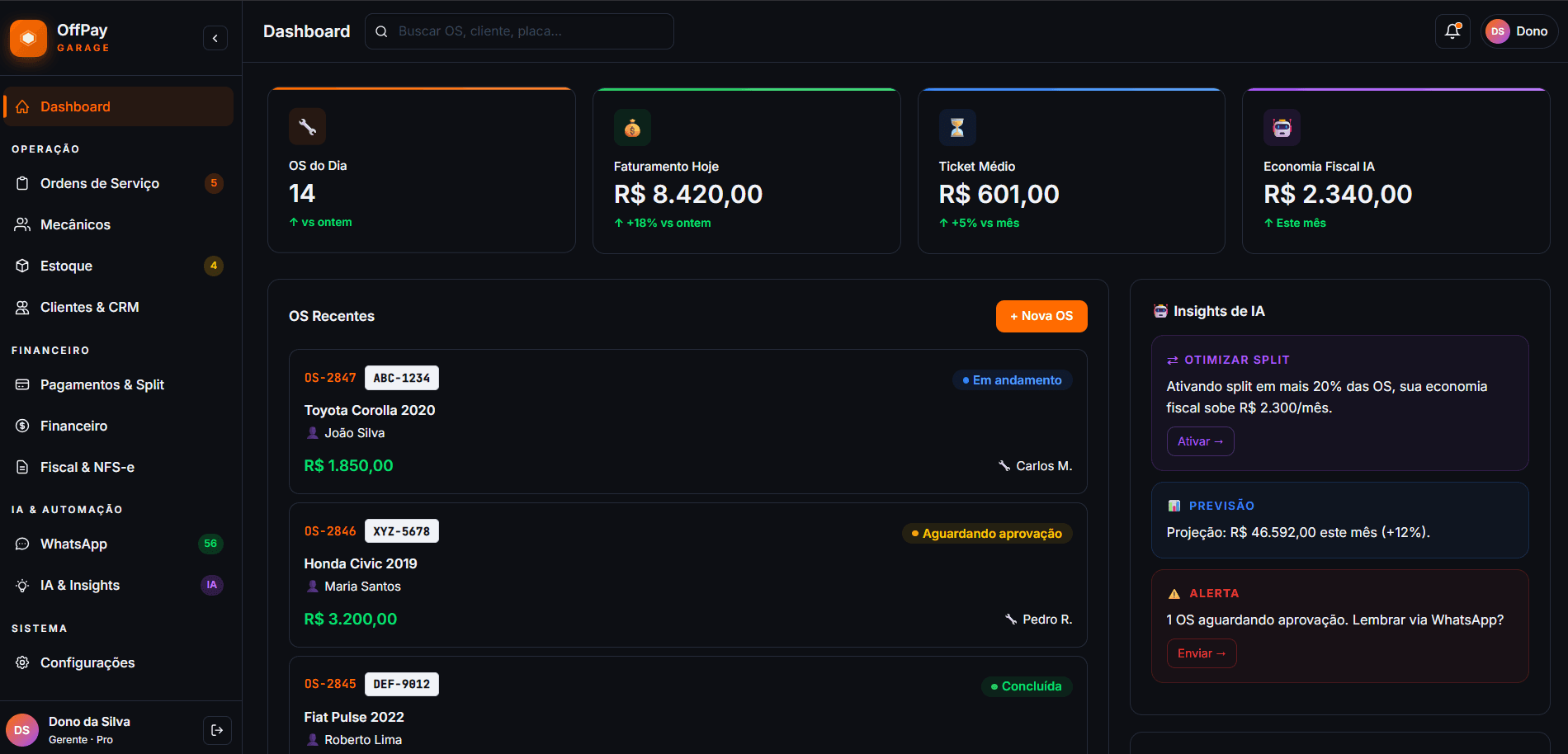Screen dimensions: 1568x754
Task: Click the Aguardando aprovação status badge
Action: (x=986, y=534)
